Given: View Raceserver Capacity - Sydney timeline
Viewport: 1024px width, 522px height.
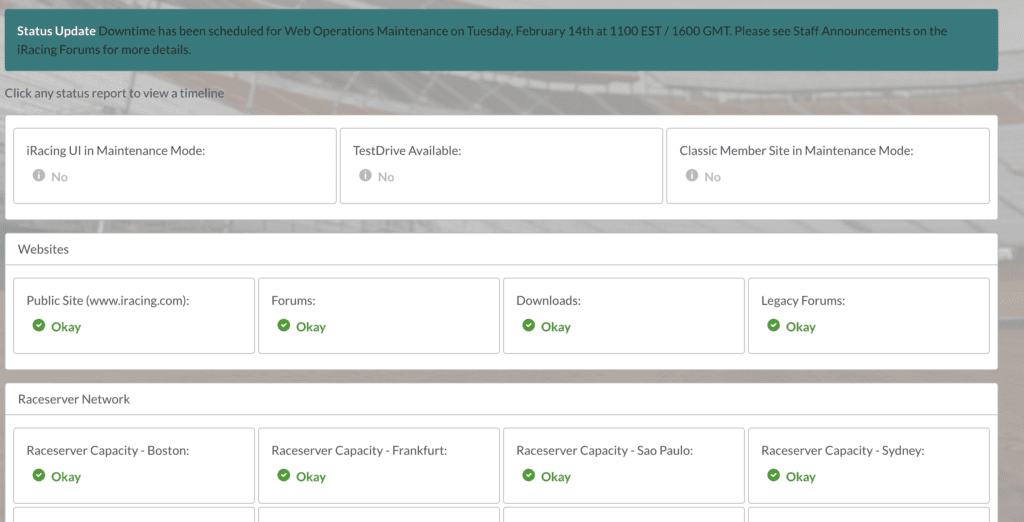Looking at the screenshot, I should click(x=869, y=466).
